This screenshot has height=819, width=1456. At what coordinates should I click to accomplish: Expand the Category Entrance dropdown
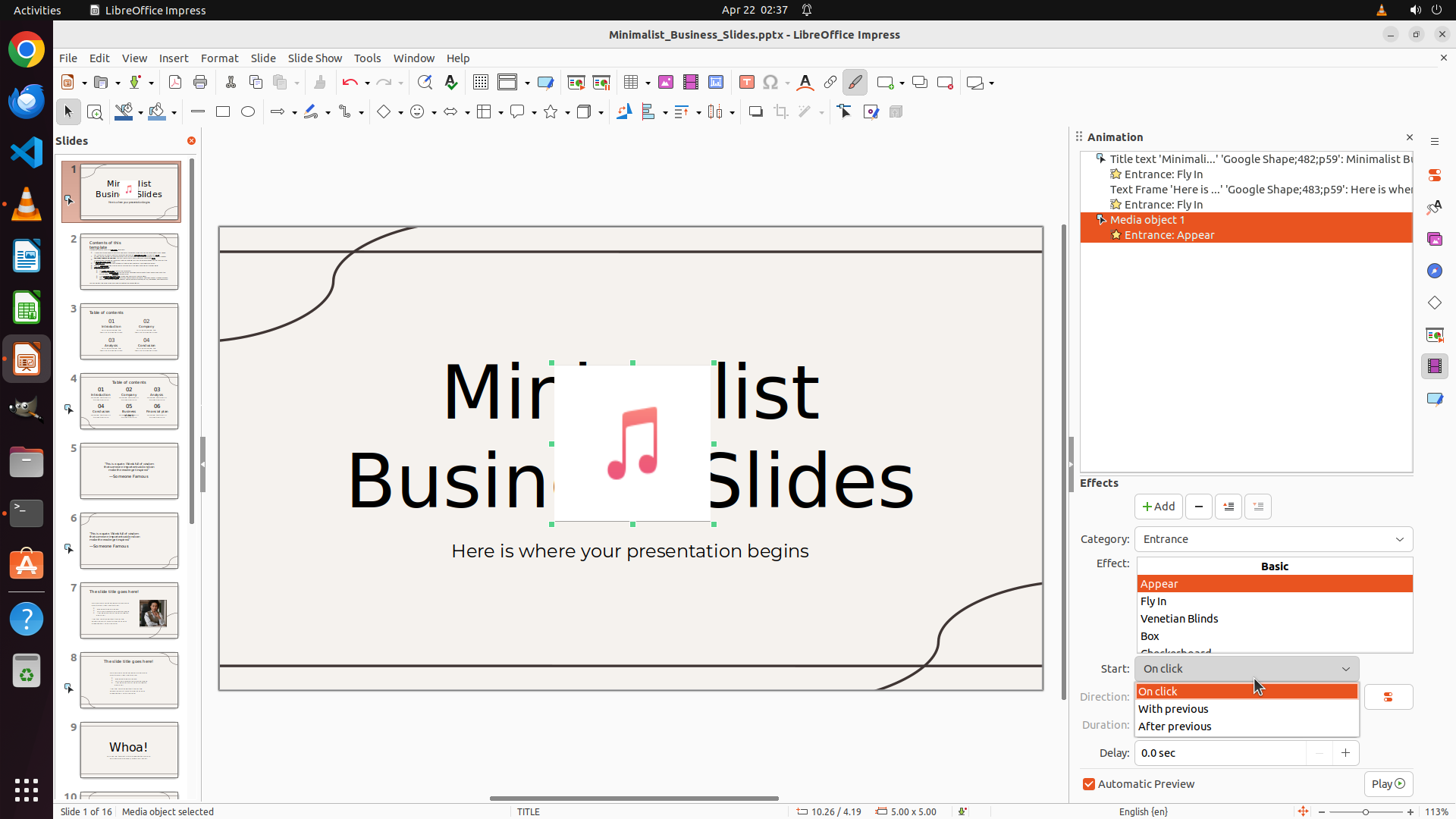pyautogui.click(x=1273, y=539)
